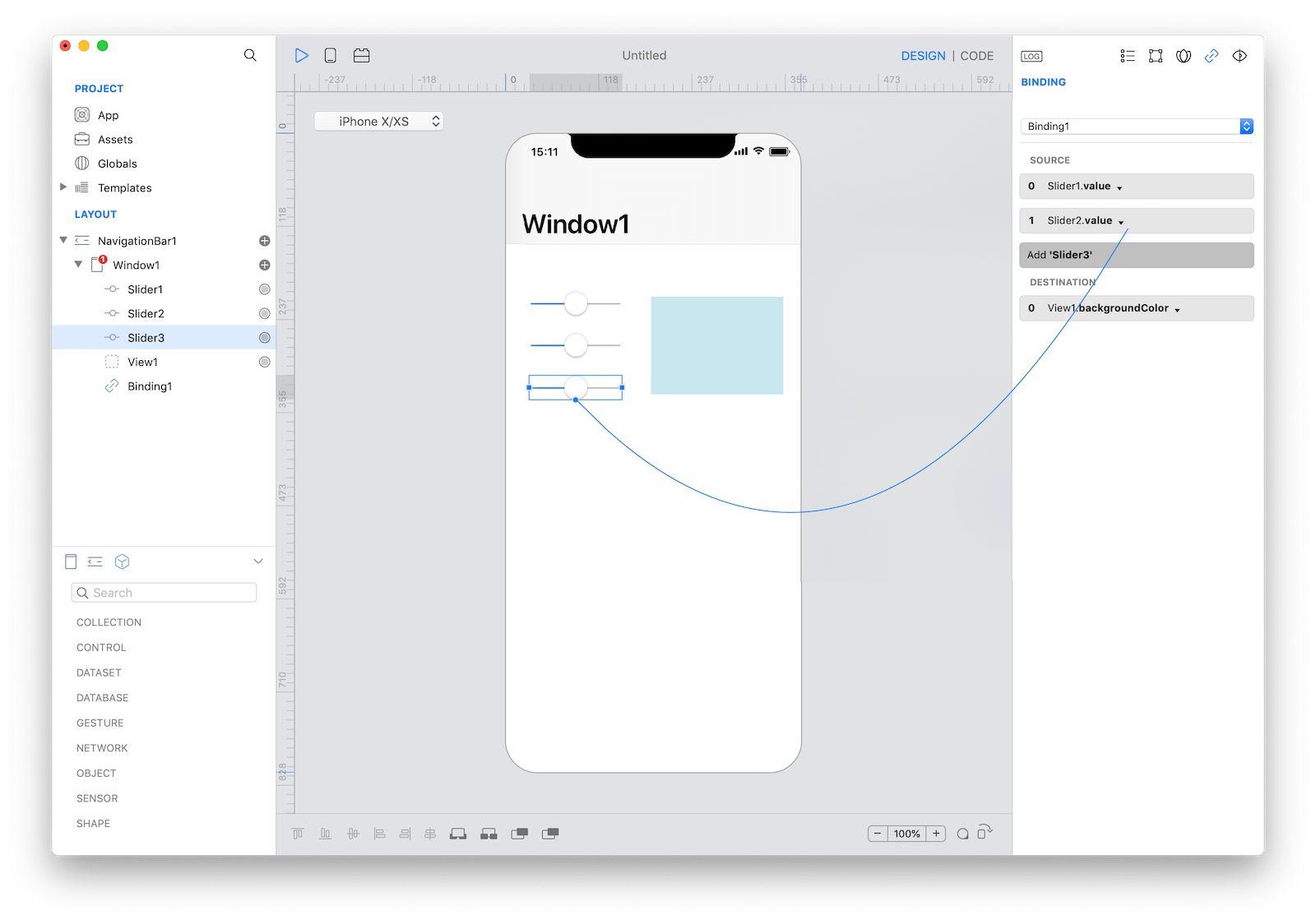Open the Binding1 selector dropdown
This screenshot has width=1316, height=924.
[1137, 126]
